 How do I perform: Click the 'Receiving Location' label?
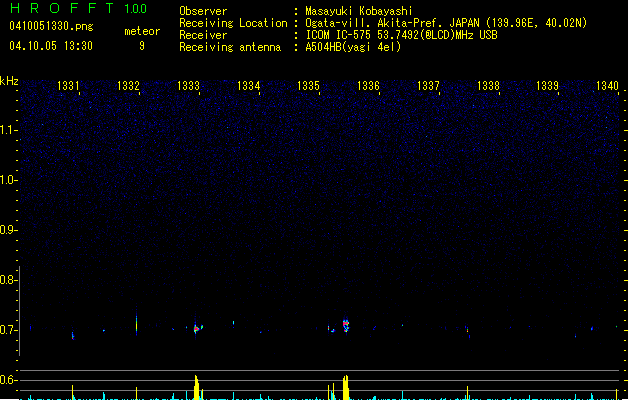[x=233, y=23]
